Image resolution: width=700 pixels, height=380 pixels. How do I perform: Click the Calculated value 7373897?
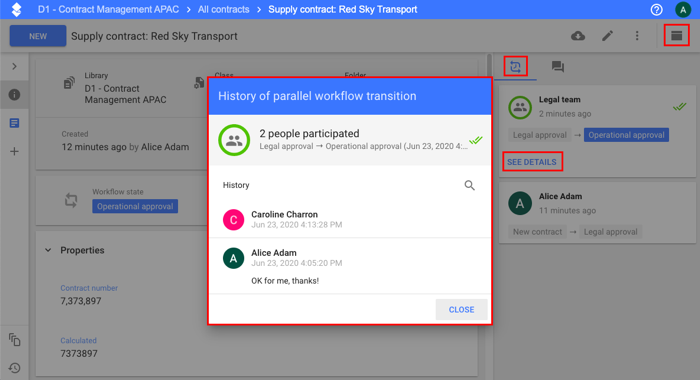[79, 354]
